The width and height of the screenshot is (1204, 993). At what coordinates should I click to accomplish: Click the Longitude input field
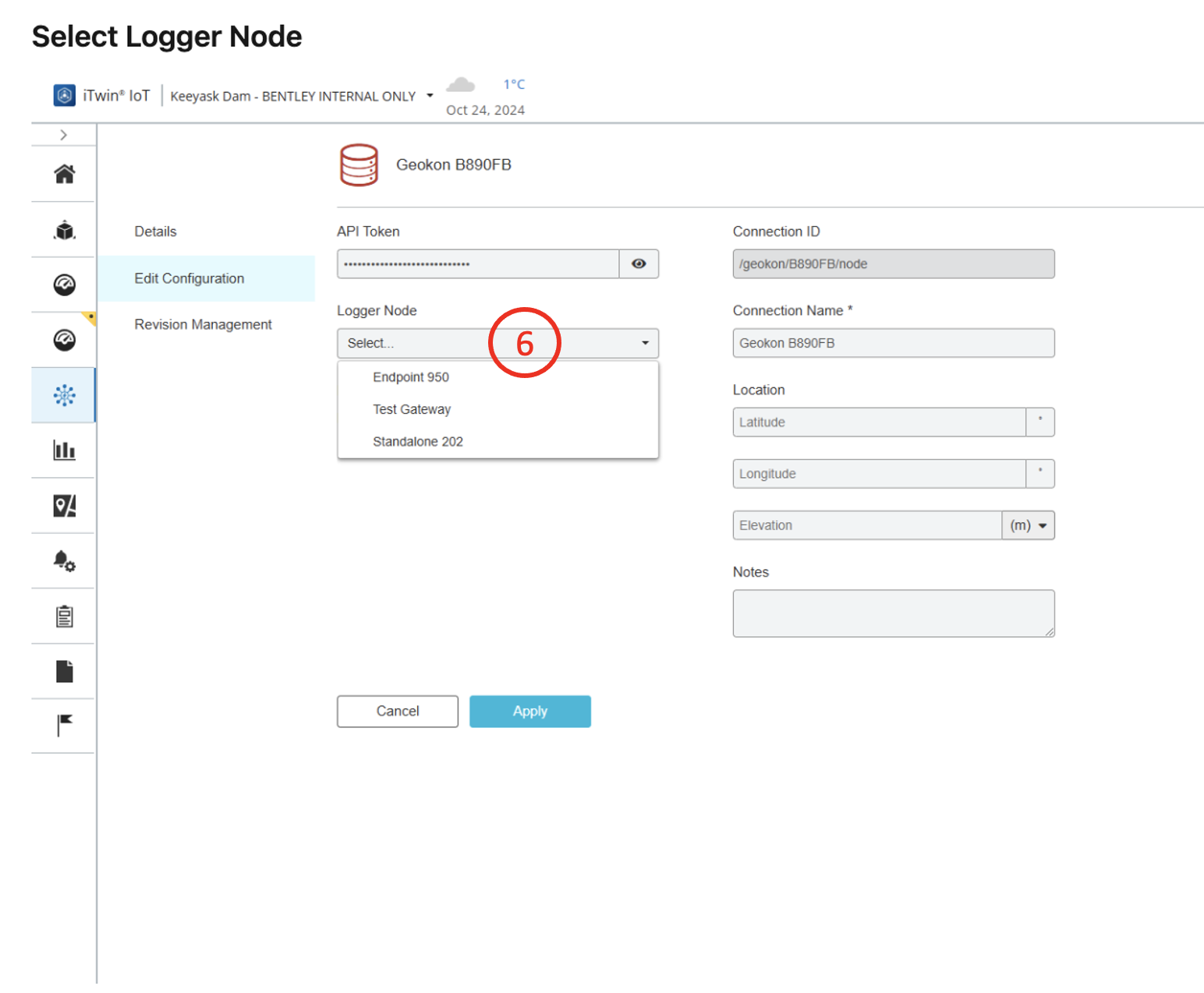[x=880, y=474]
